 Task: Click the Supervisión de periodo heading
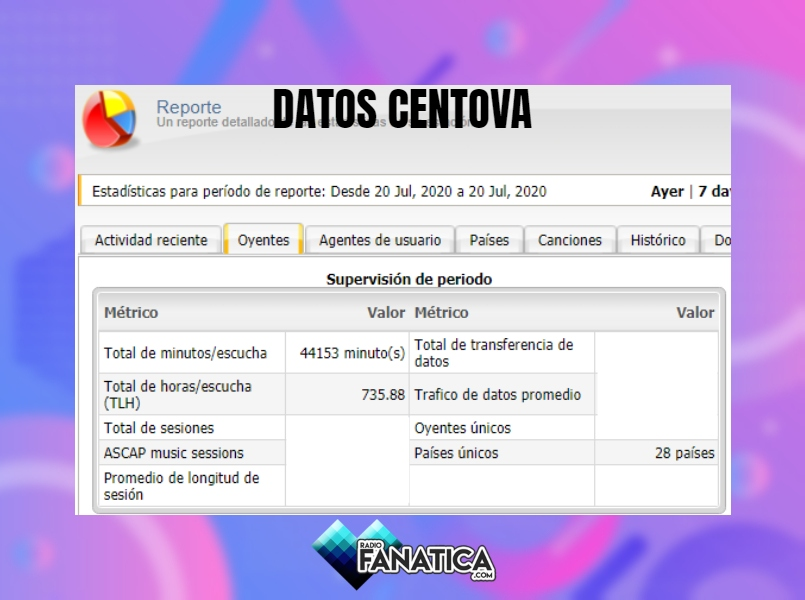pyautogui.click(x=409, y=279)
